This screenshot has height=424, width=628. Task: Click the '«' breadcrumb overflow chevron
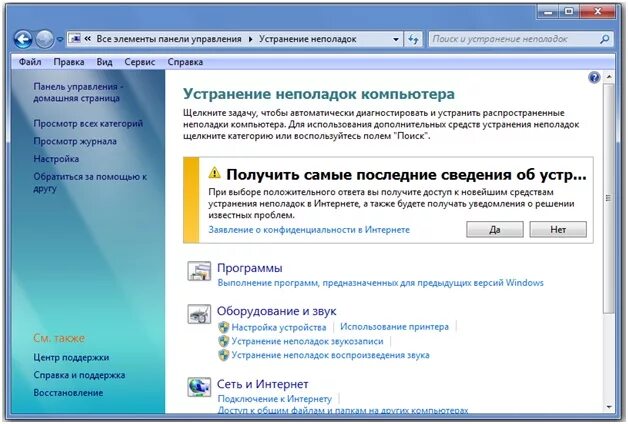pos(88,39)
